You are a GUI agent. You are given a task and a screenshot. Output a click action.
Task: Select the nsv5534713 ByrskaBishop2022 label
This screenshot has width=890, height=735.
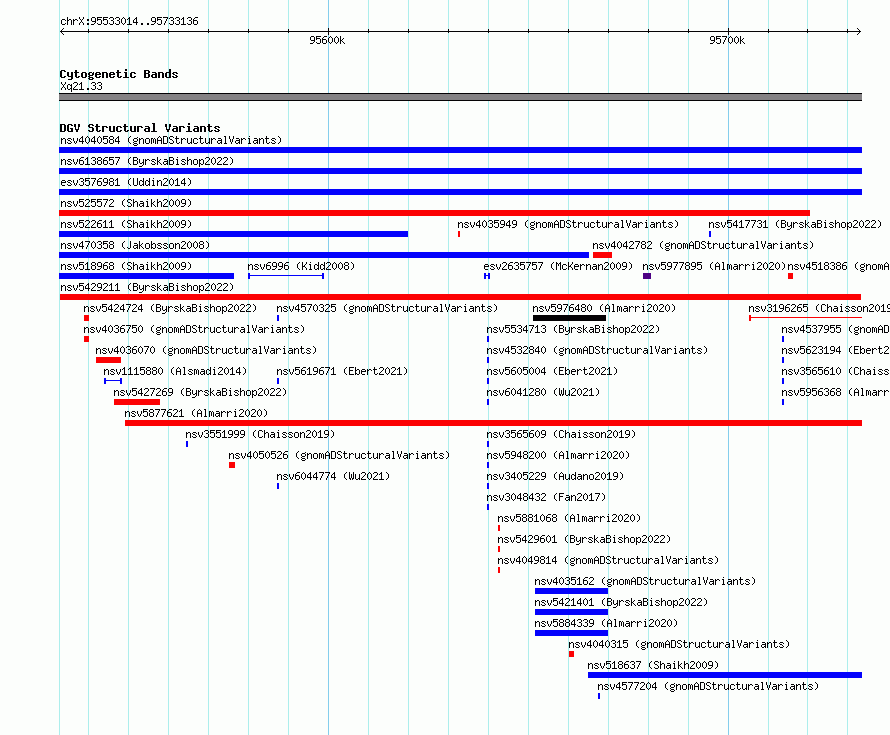pos(573,329)
